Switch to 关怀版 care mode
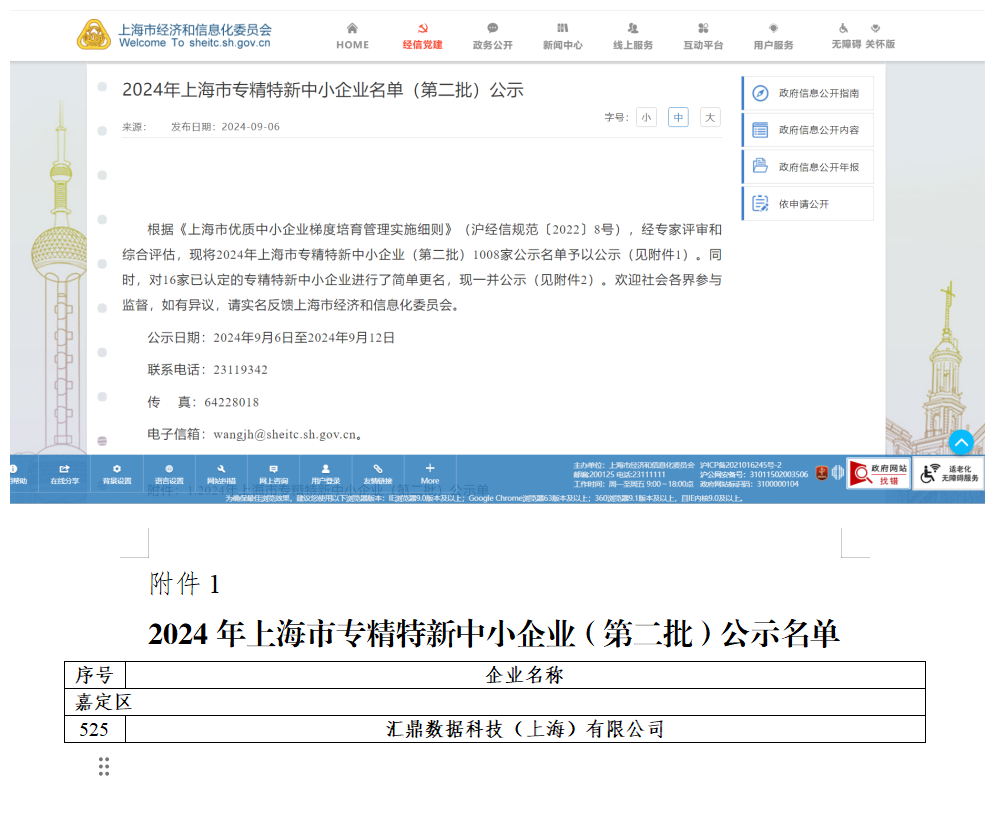 (x=880, y=36)
